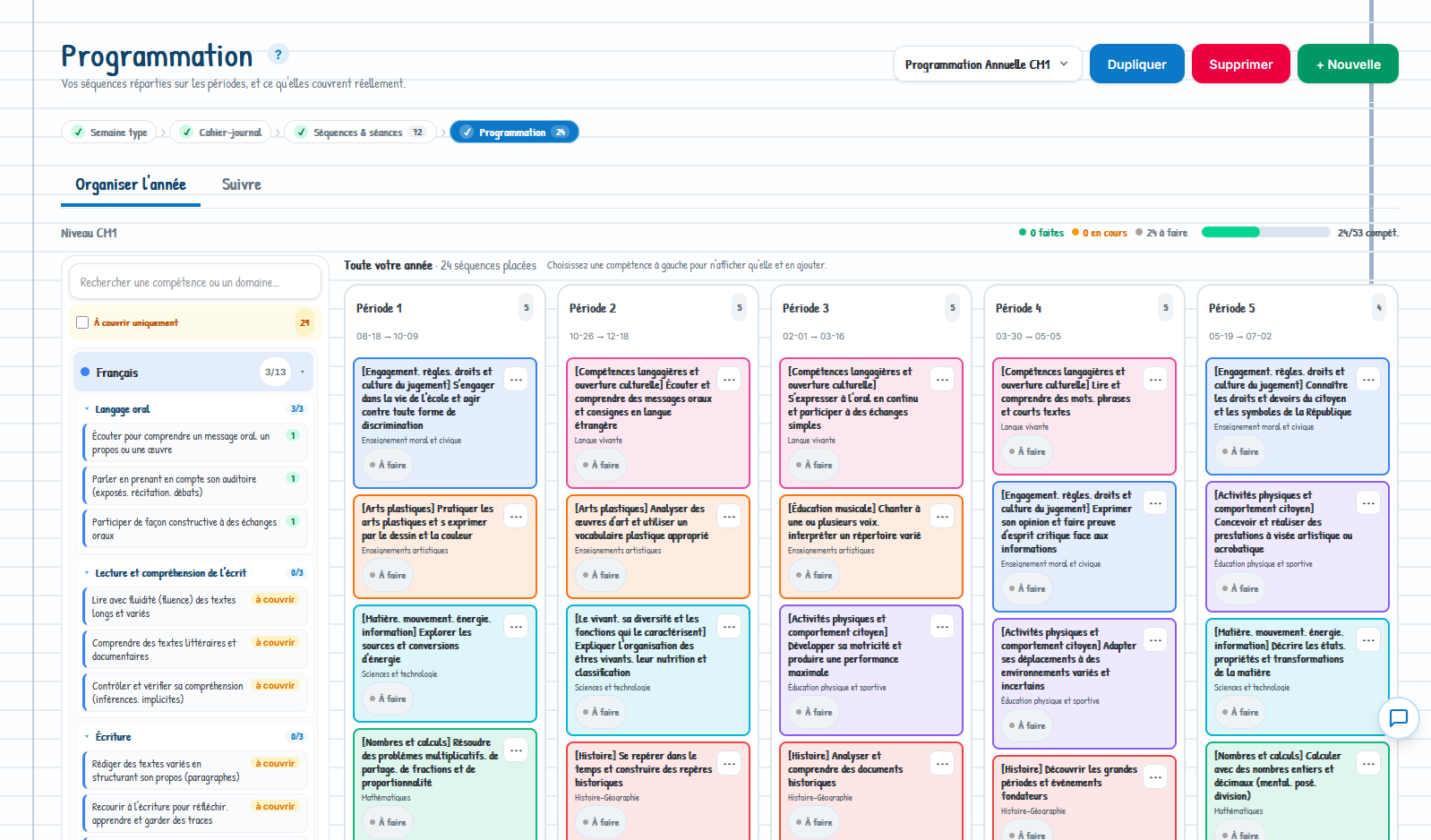Open options menu of Analyser et comprendre des documents card
Screen dimensions: 1431x840
point(943,764)
